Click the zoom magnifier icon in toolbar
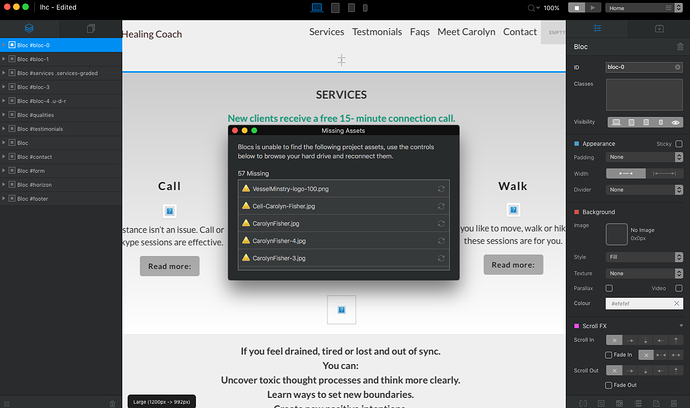 pos(531,8)
